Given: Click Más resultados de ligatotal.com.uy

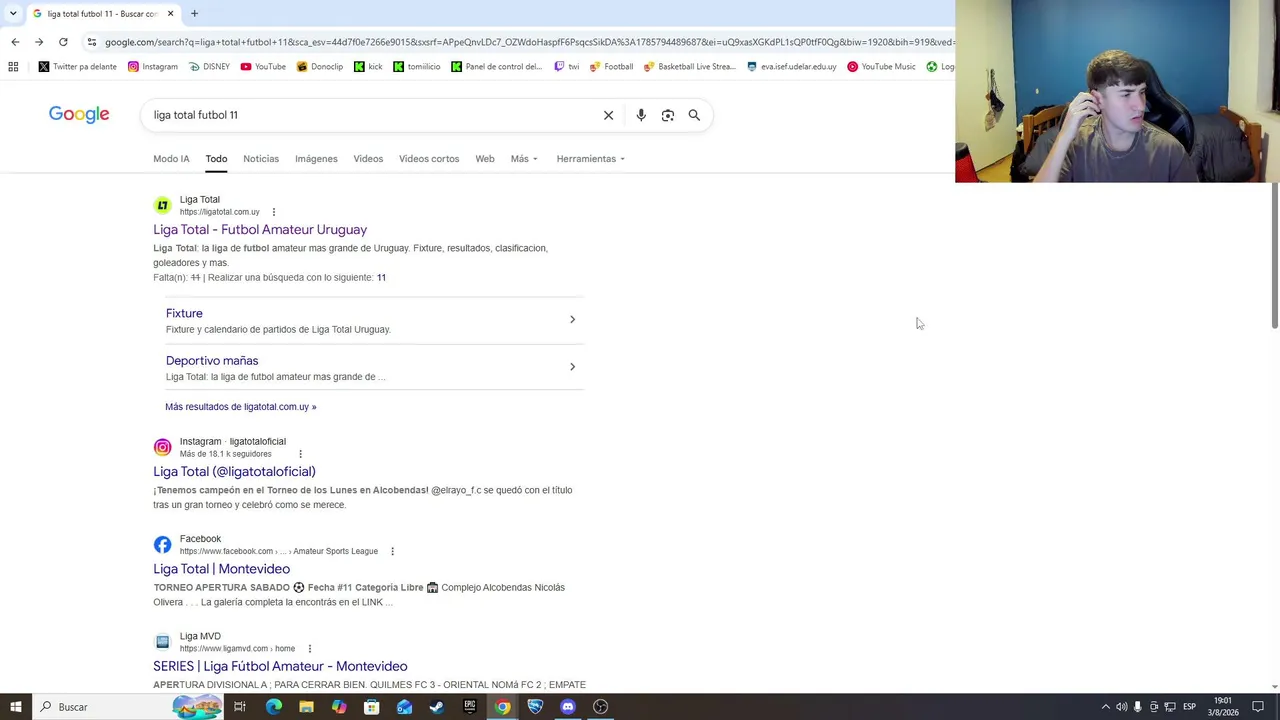Looking at the screenshot, I should [241, 407].
